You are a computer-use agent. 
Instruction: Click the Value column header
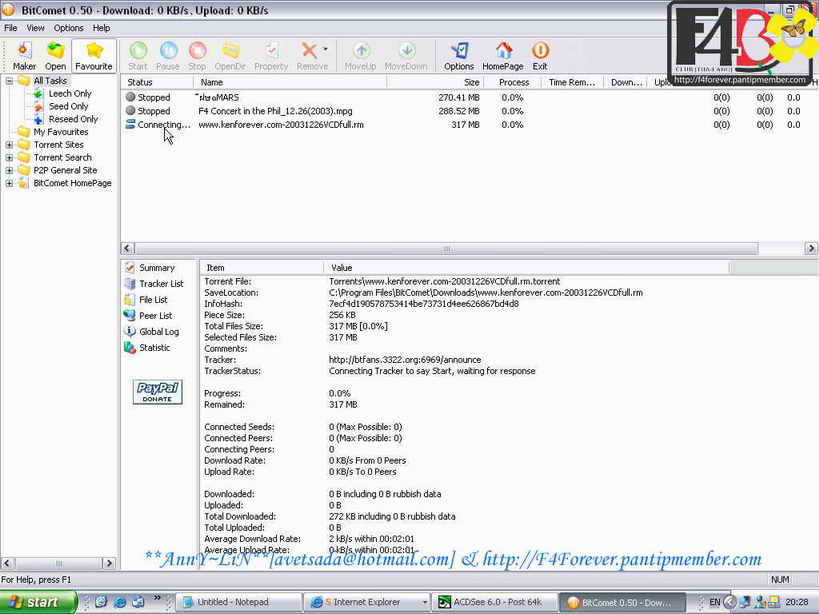pos(526,268)
